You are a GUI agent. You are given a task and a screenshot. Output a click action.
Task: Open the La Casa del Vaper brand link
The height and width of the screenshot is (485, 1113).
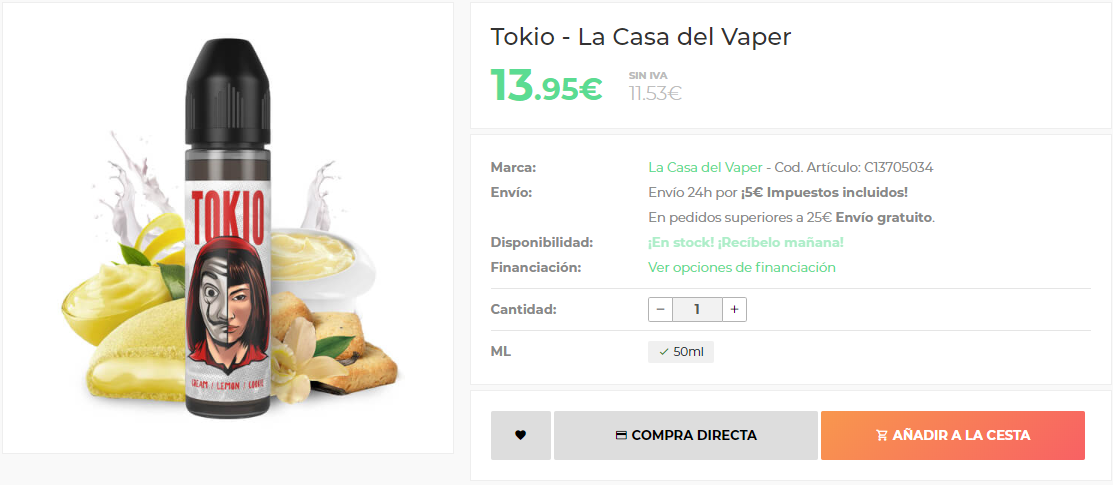[705, 168]
